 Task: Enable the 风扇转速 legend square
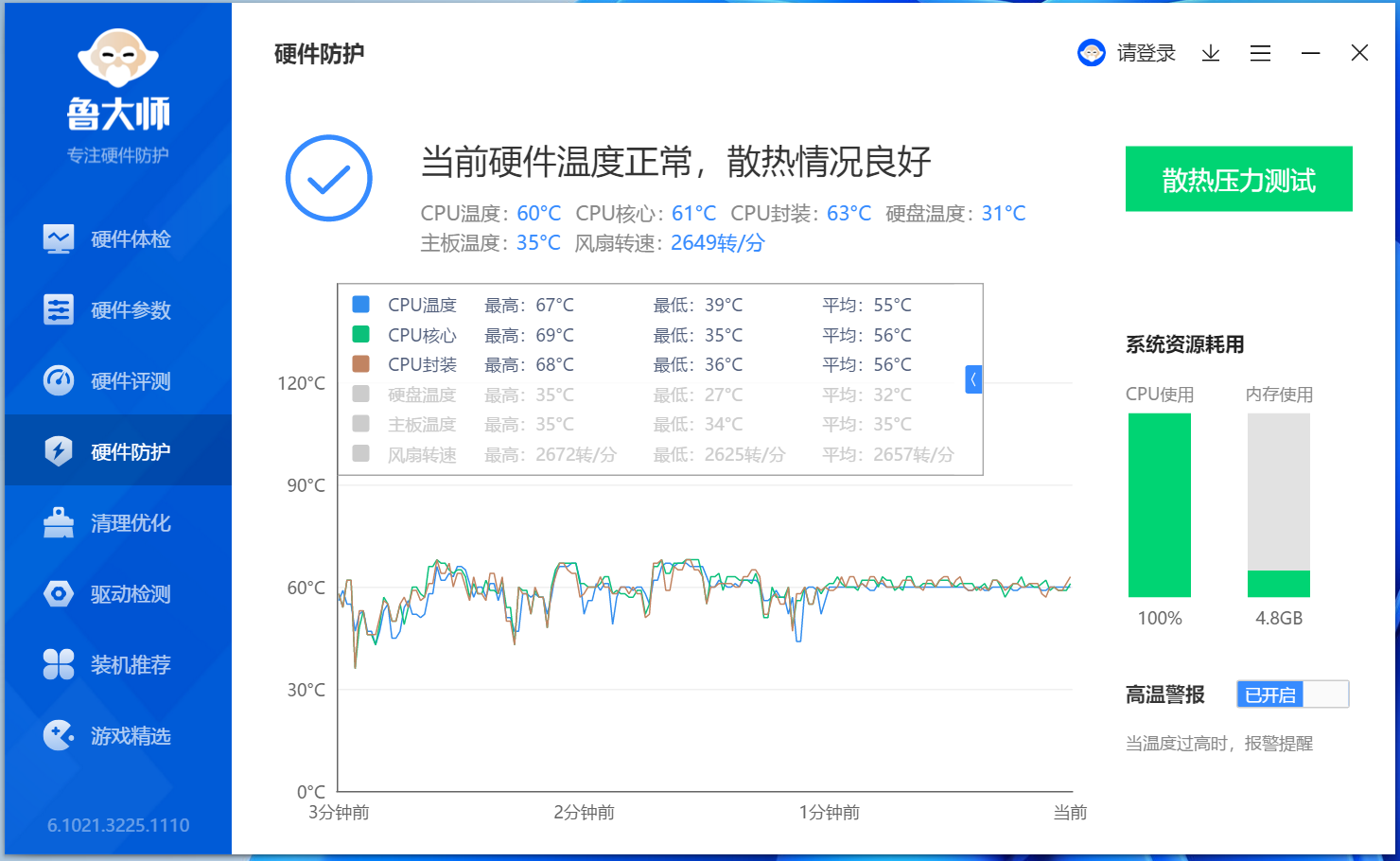pyautogui.click(x=360, y=453)
